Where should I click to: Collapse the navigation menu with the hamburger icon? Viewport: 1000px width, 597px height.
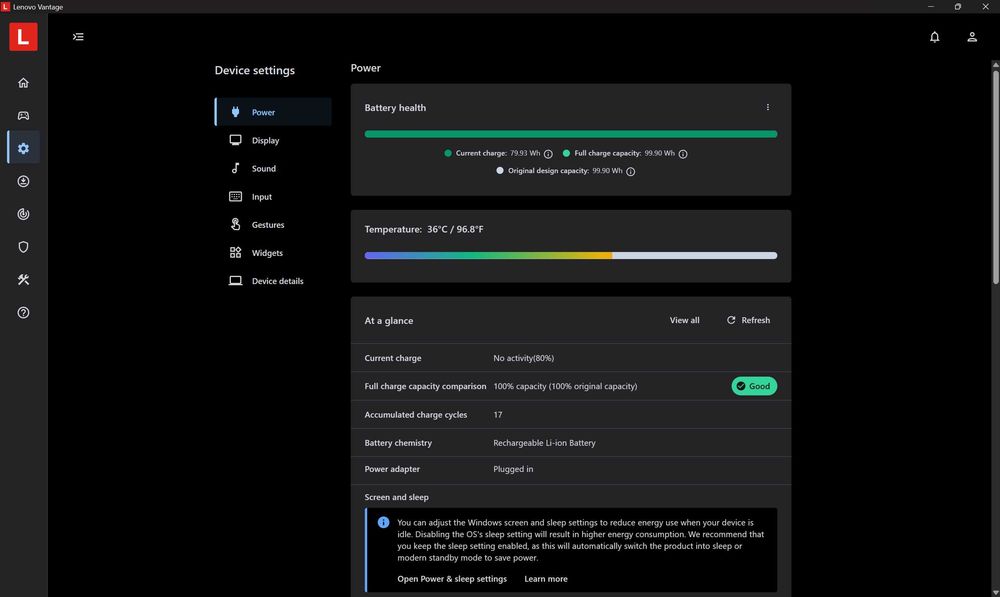78,37
